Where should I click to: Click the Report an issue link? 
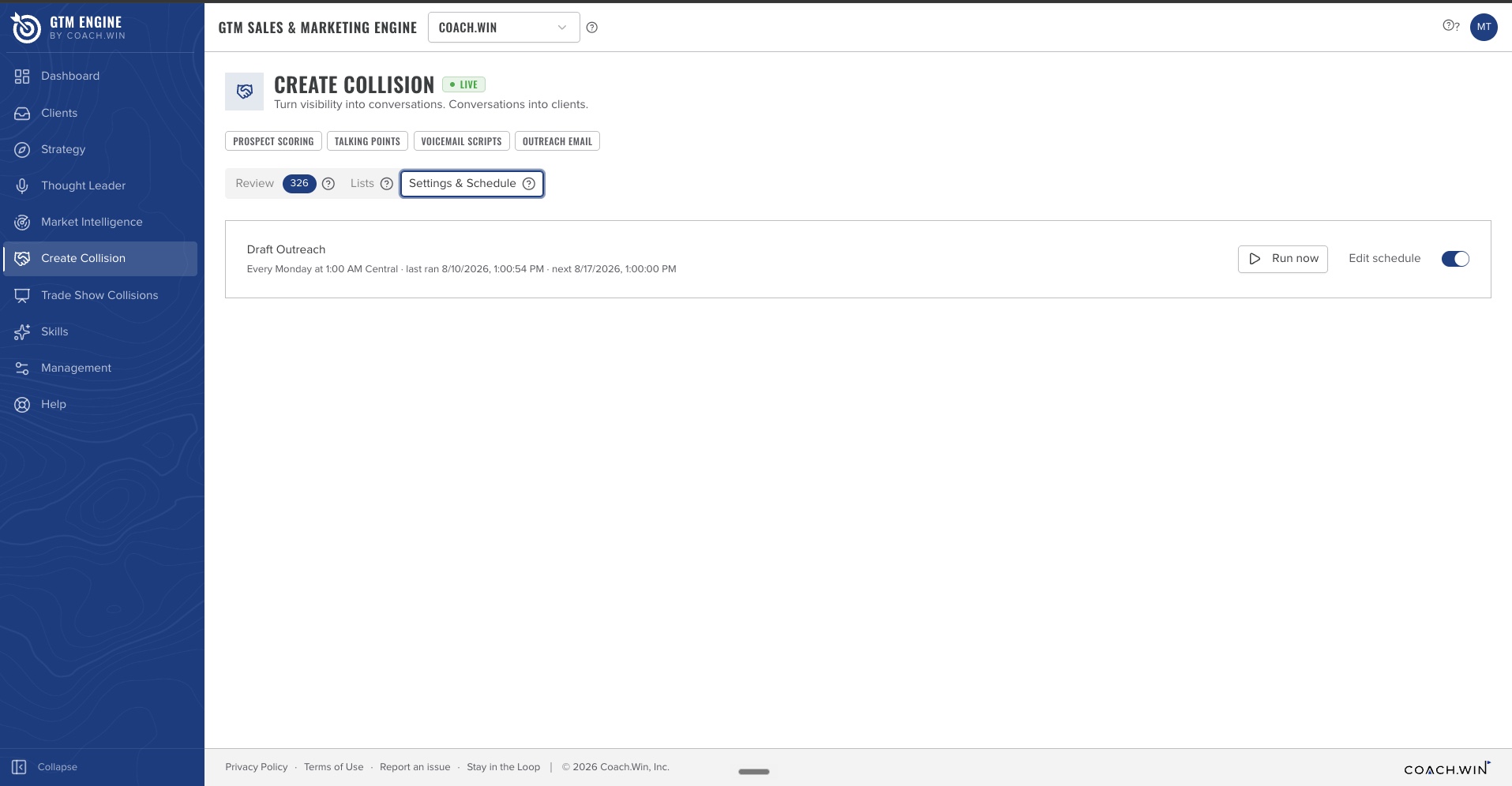click(415, 767)
